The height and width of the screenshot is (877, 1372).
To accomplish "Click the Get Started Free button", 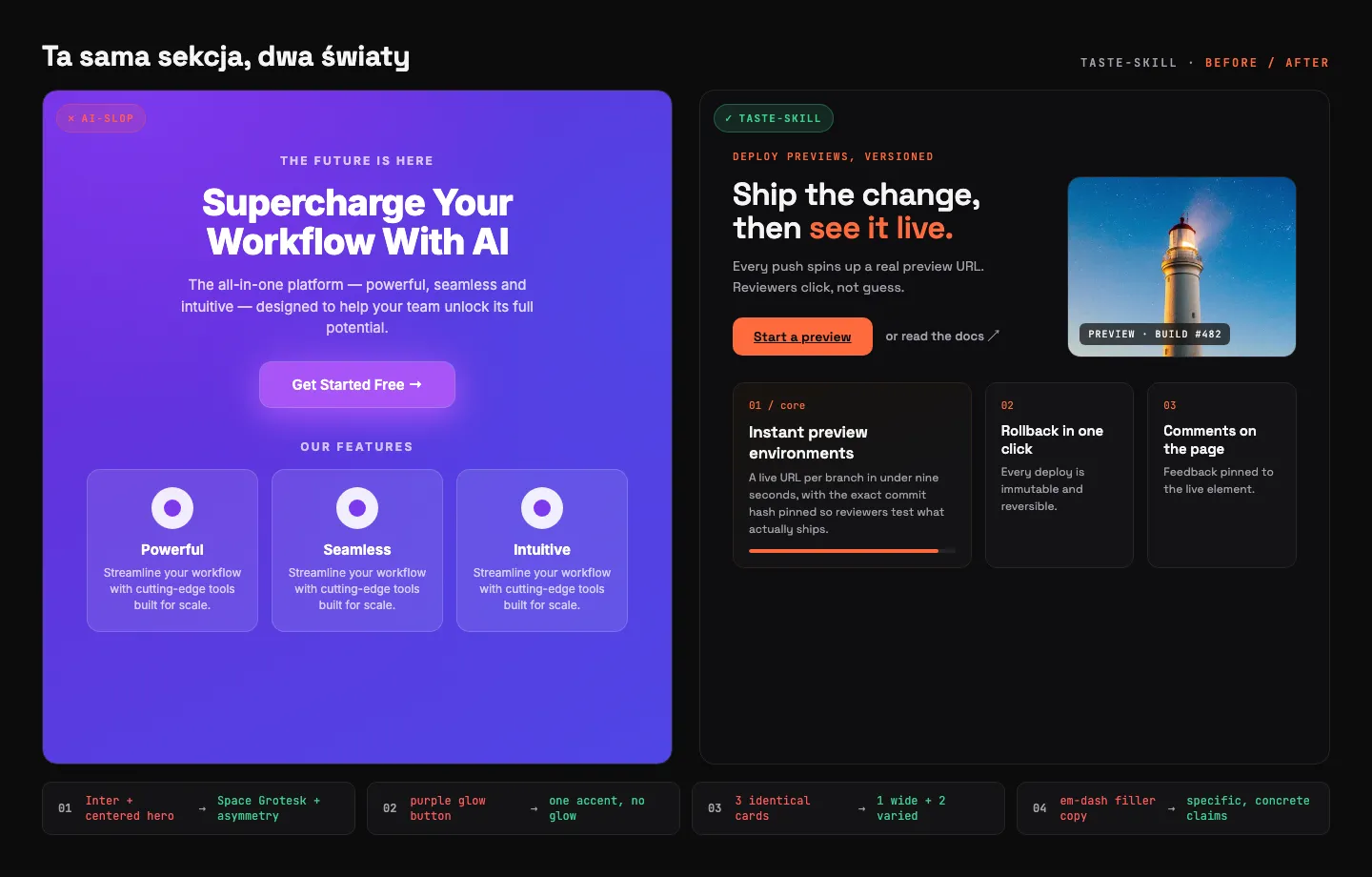I will (357, 384).
